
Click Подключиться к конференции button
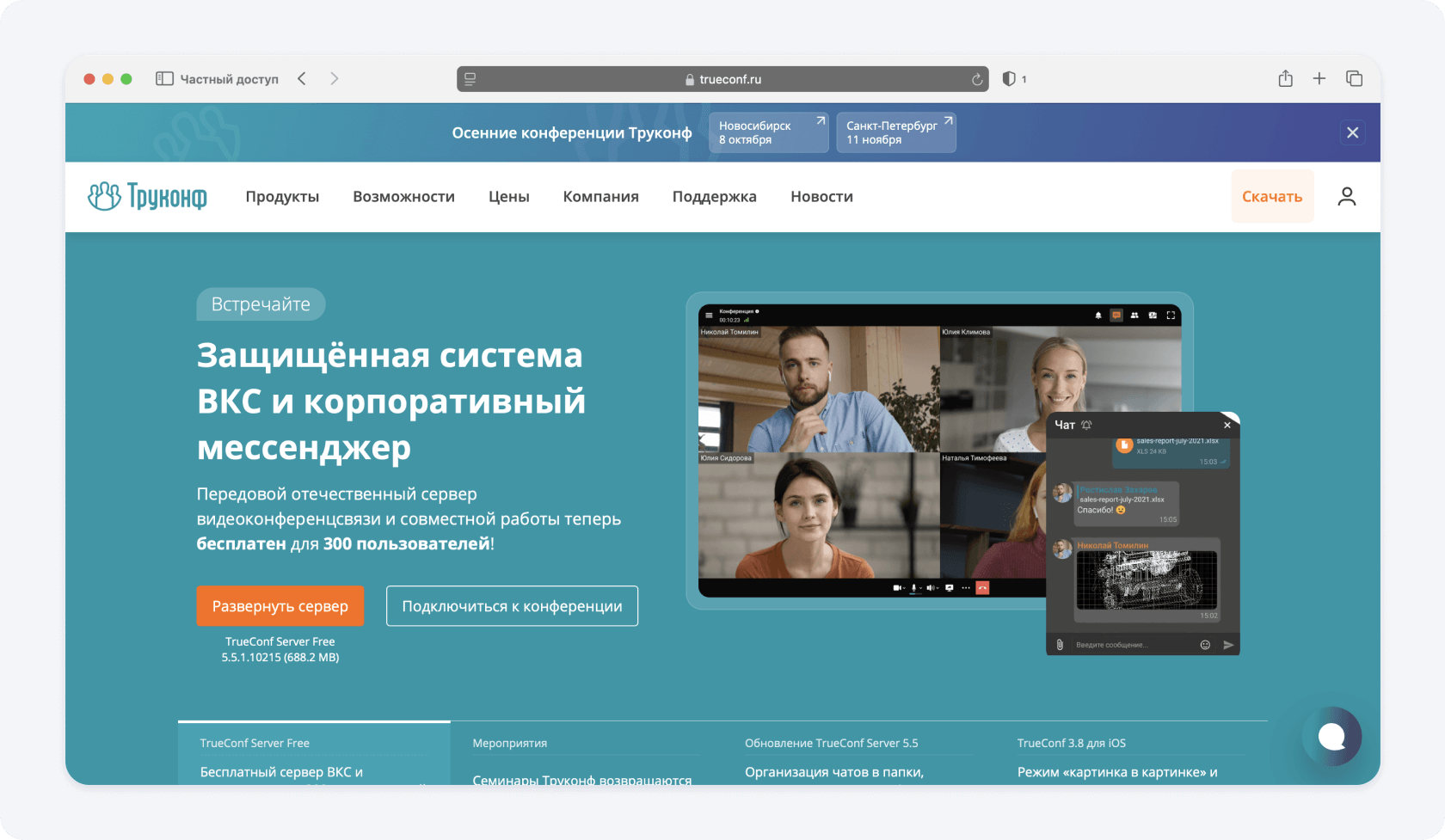click(x=512, y=606)
